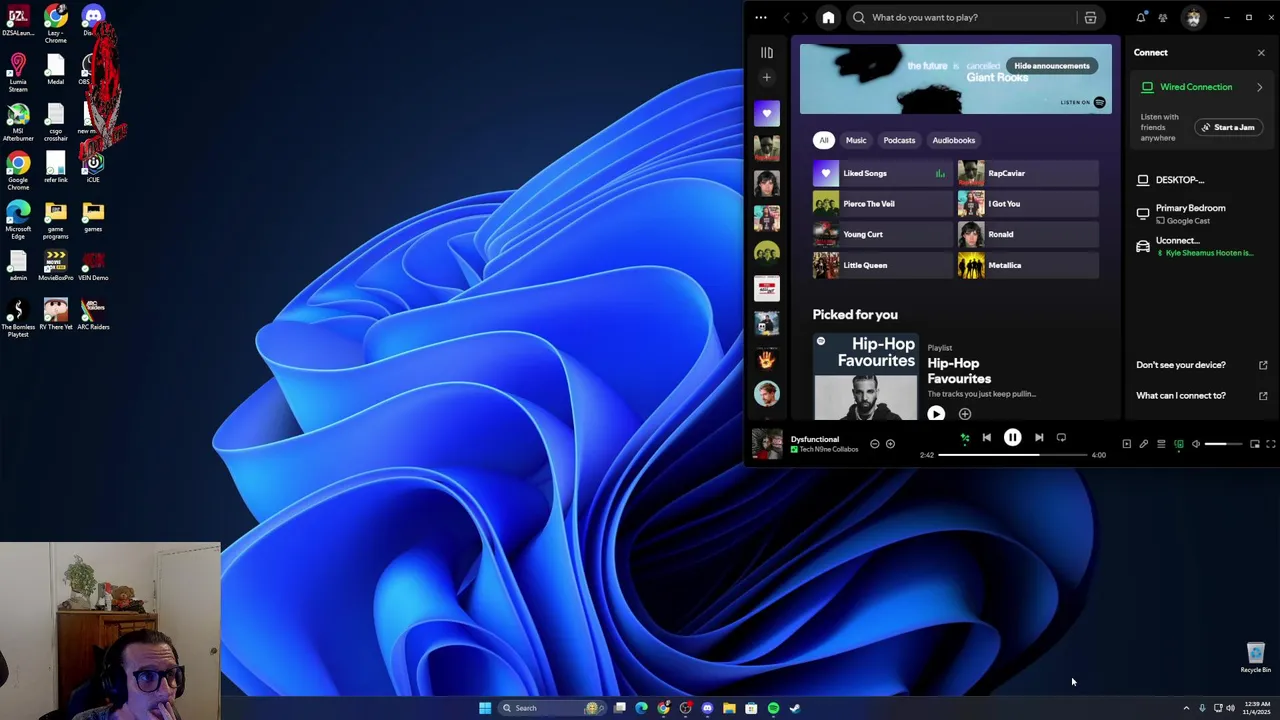The image size is (1280, 720).
Task: Click the Your Library icon
Action: tap(767, 52)
